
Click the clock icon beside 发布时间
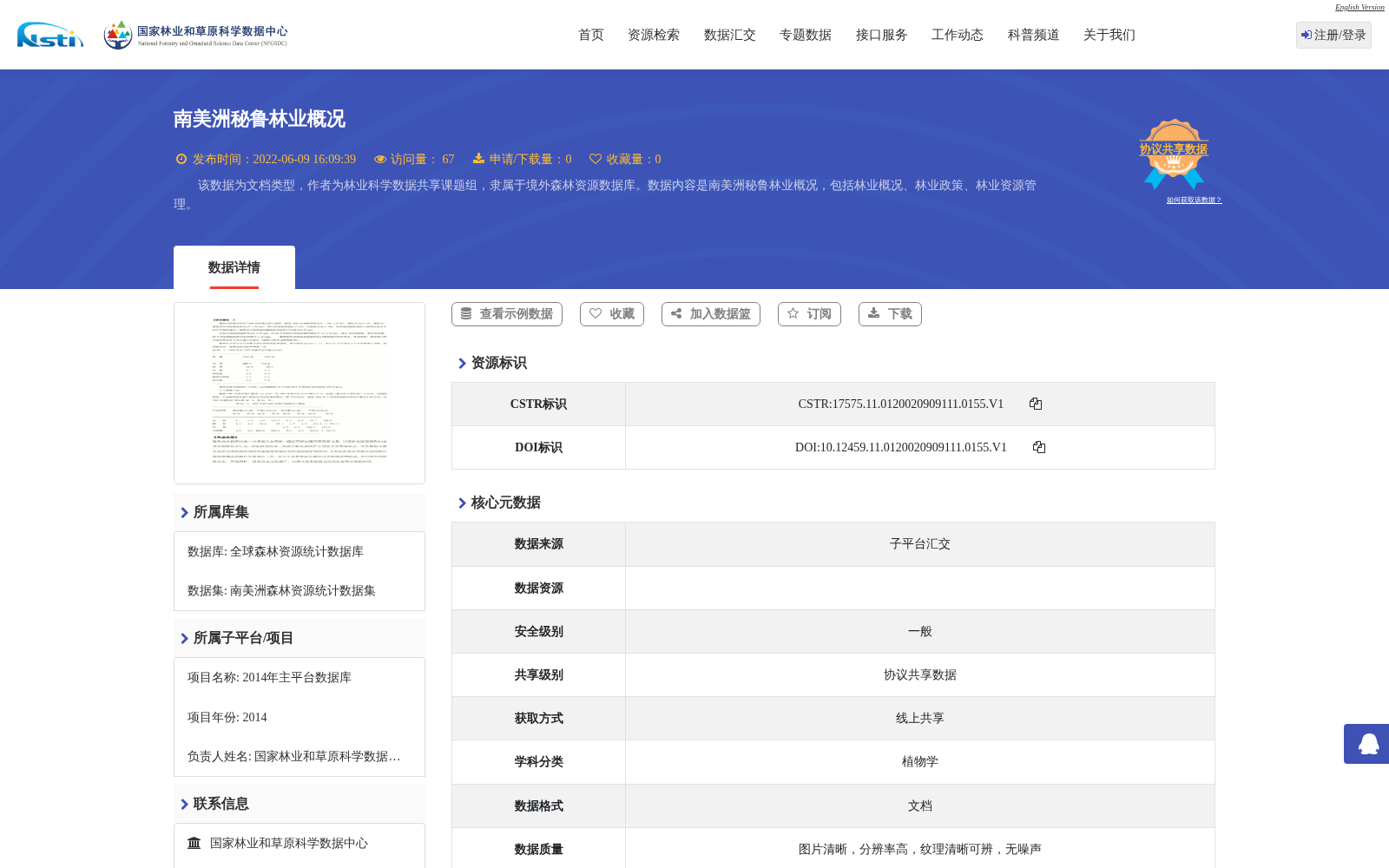(x=181, y=159)
